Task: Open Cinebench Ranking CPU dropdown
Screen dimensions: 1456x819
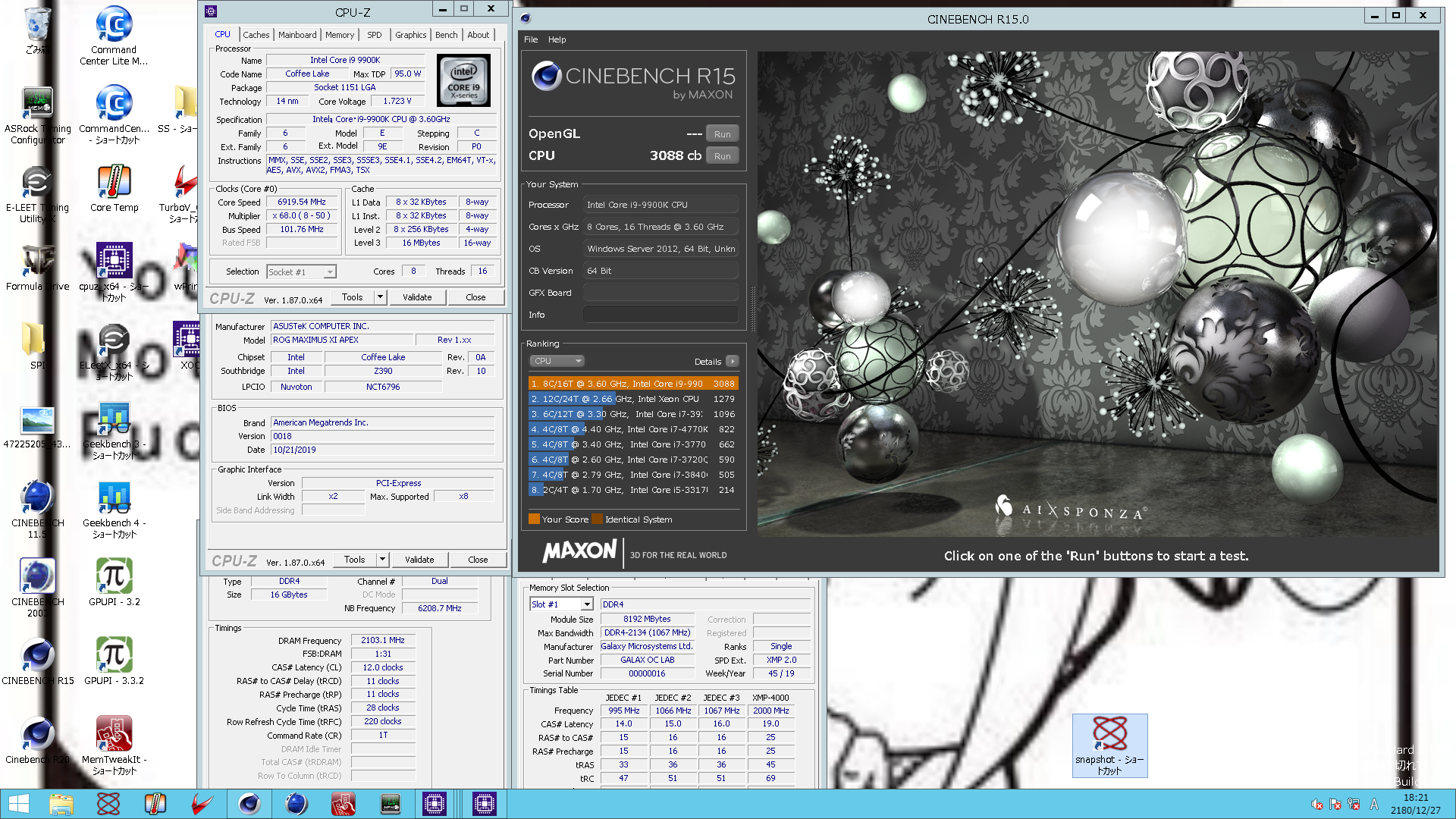Action: 556,361
